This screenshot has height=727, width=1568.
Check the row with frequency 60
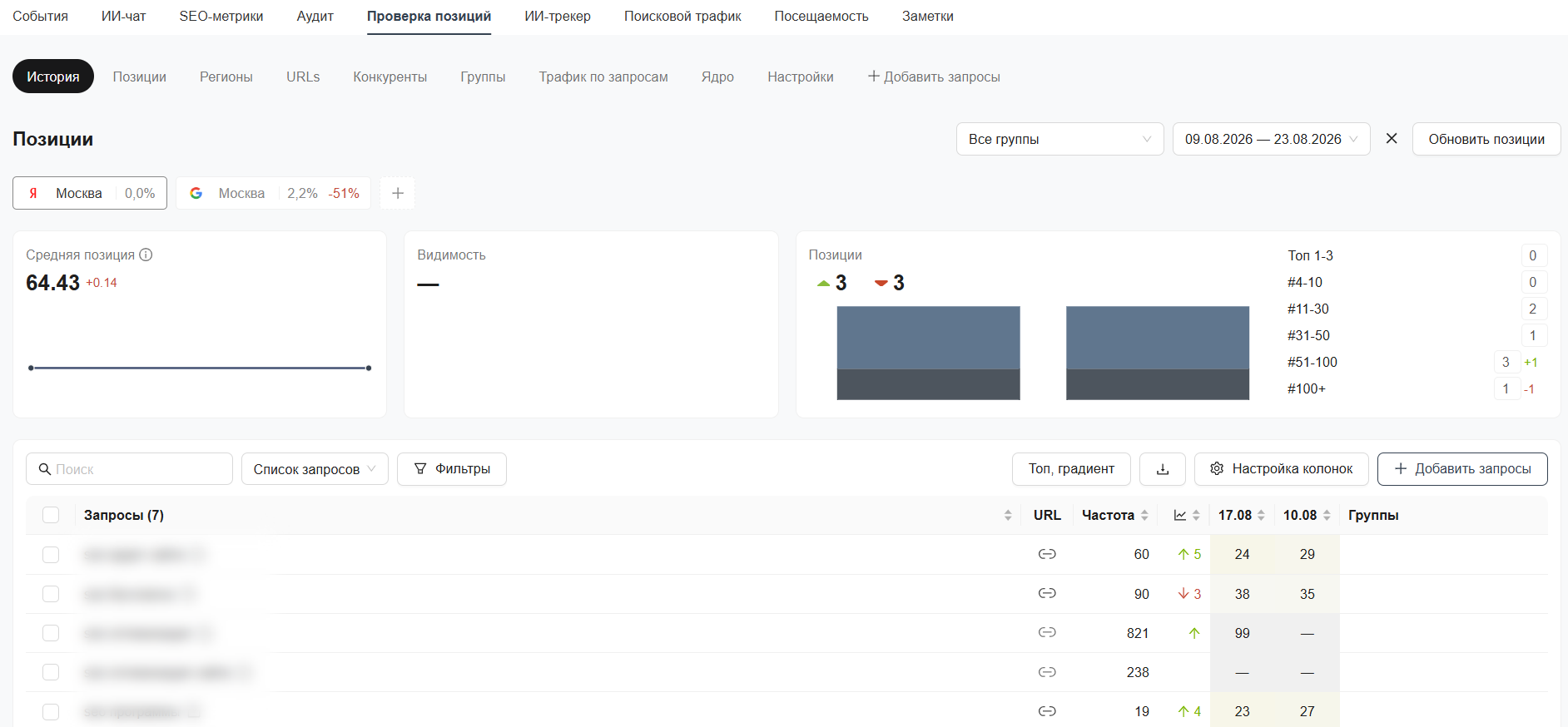(51, 554)
